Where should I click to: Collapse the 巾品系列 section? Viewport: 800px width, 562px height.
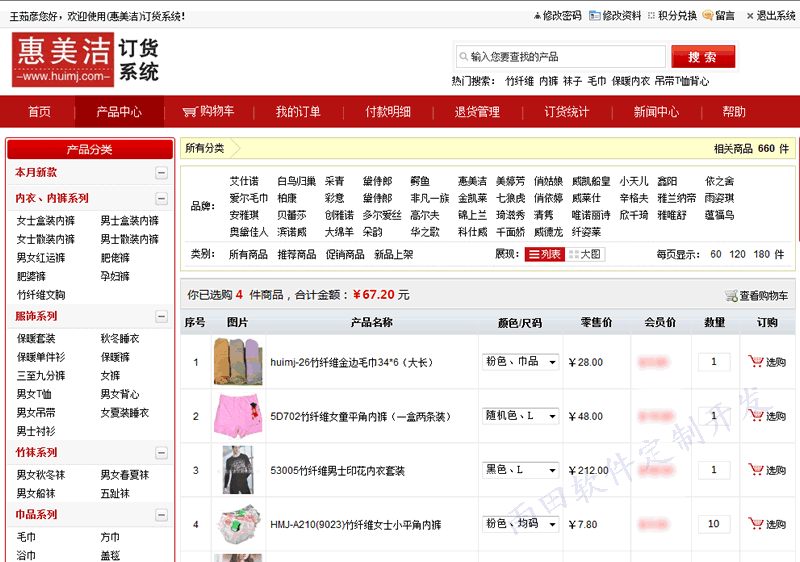(161, 515)
